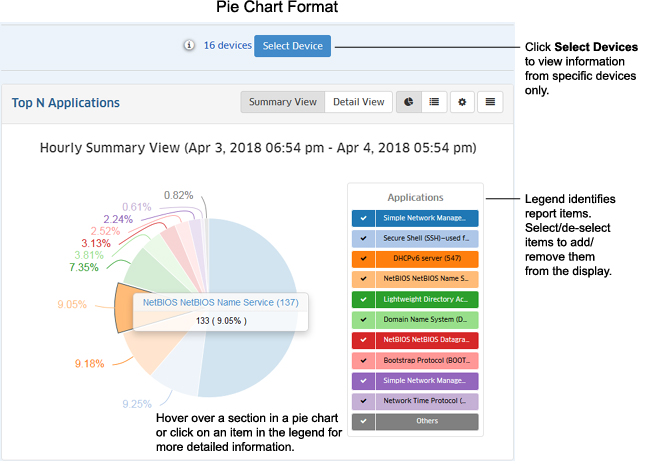Click the Top N Applications panel title

pos(66,103)
